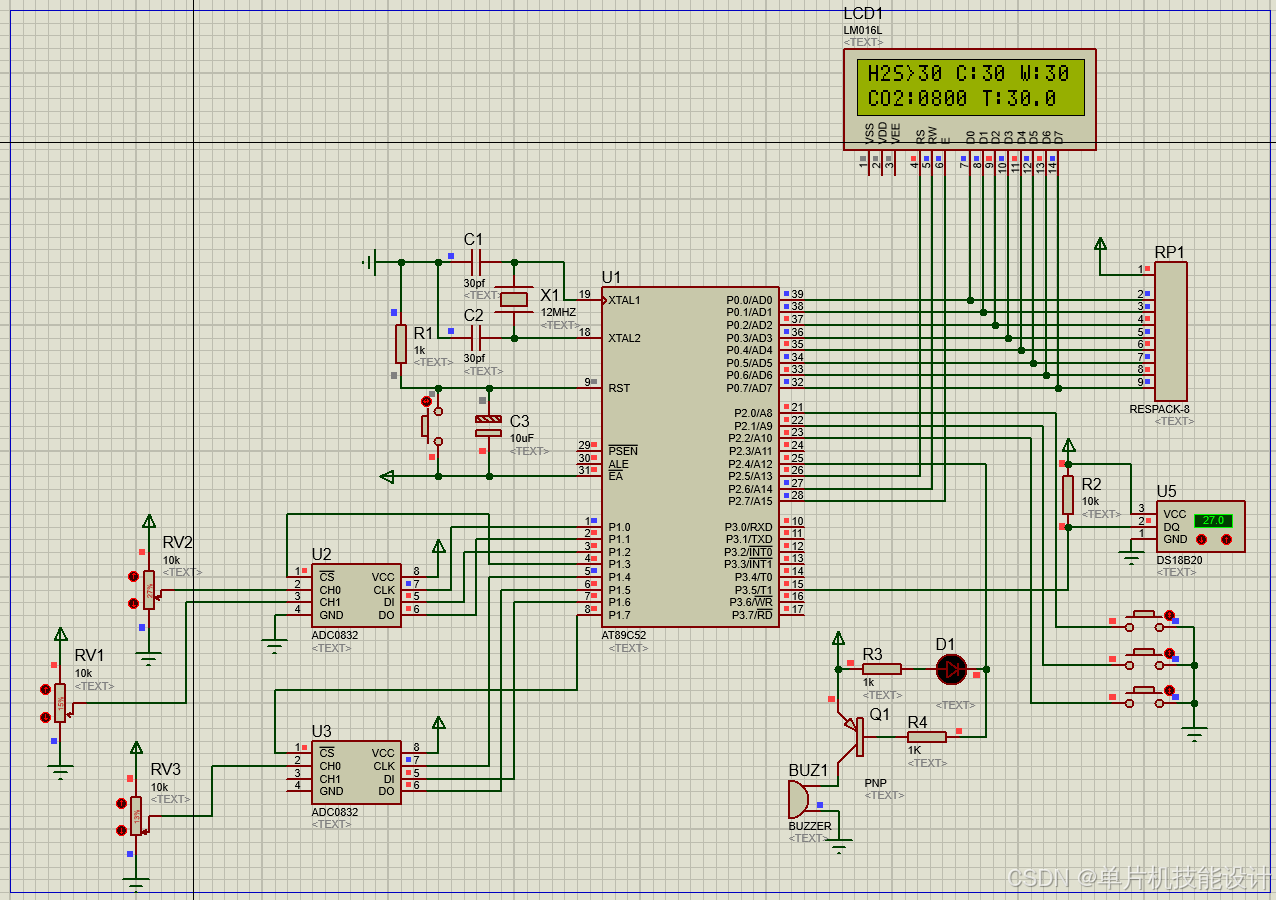Click the power arrow terminal left of R3

tap(838, 638)
